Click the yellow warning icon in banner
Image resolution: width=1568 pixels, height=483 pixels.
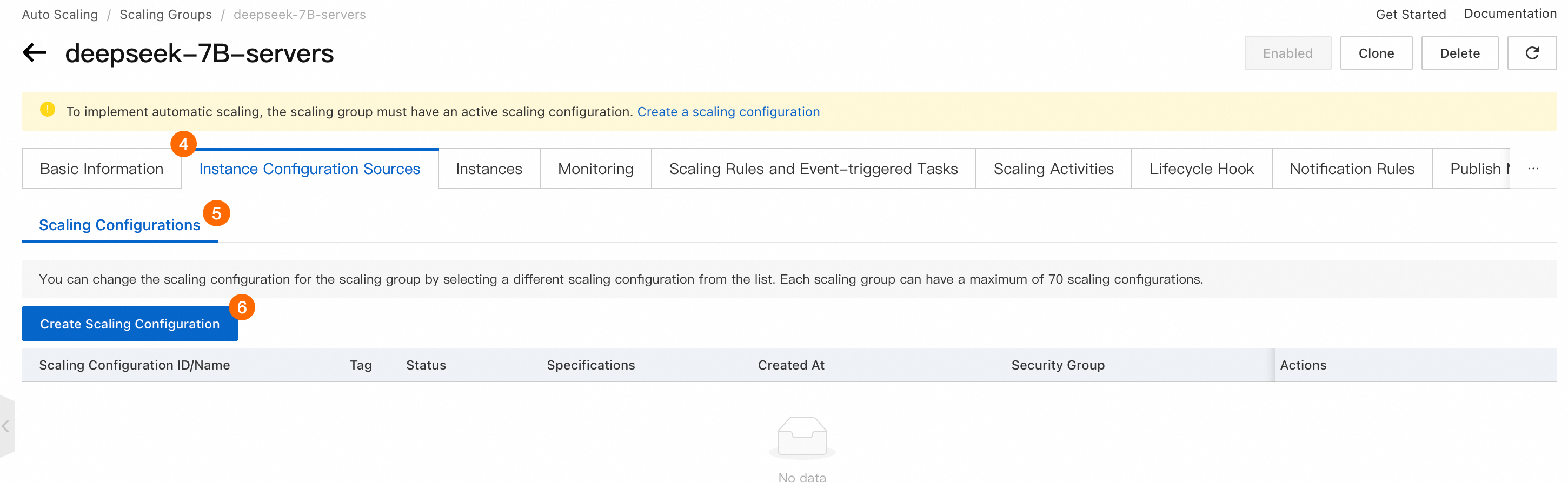tap(48, 110)
